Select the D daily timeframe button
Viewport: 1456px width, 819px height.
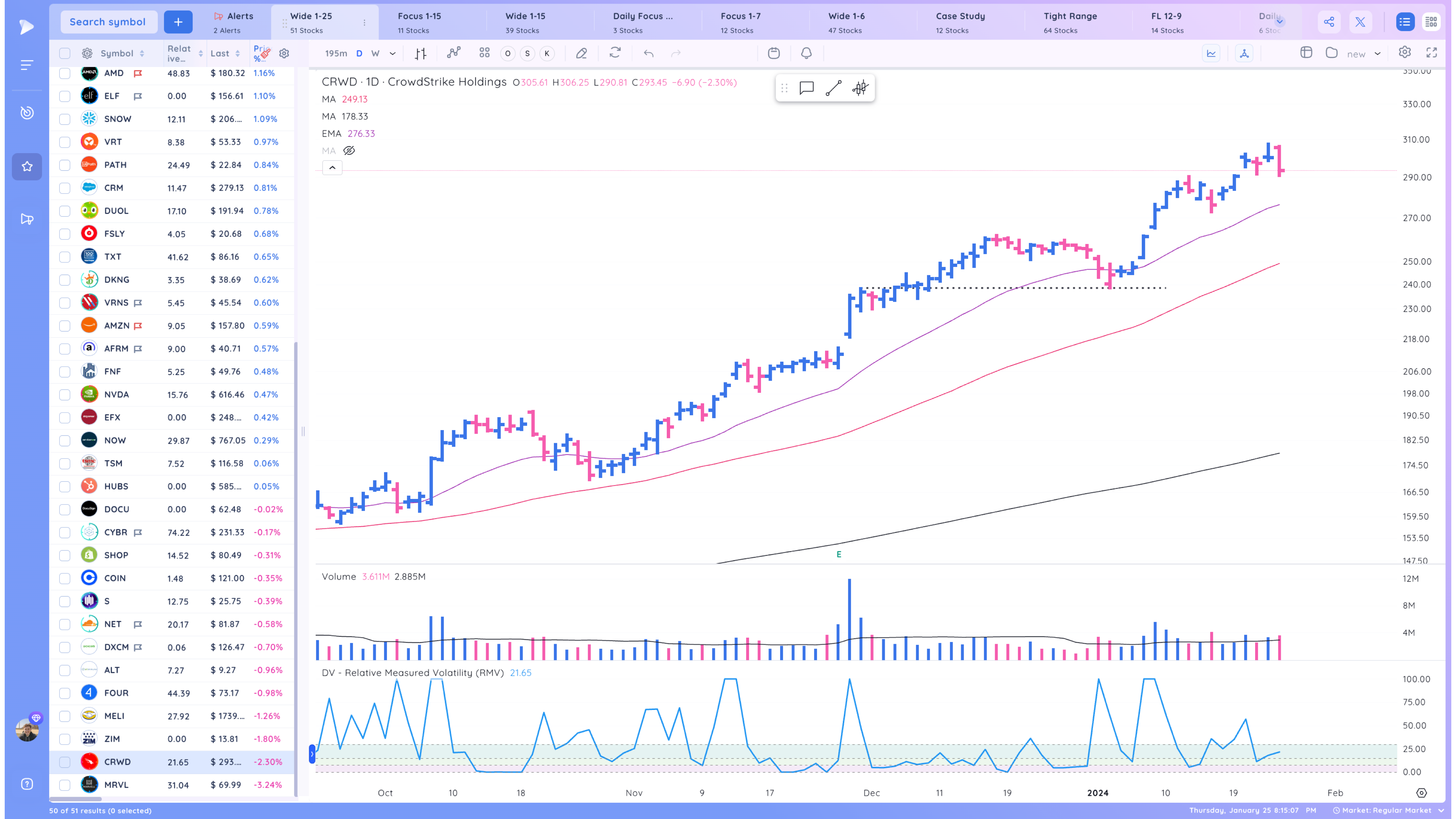[359, 54]
